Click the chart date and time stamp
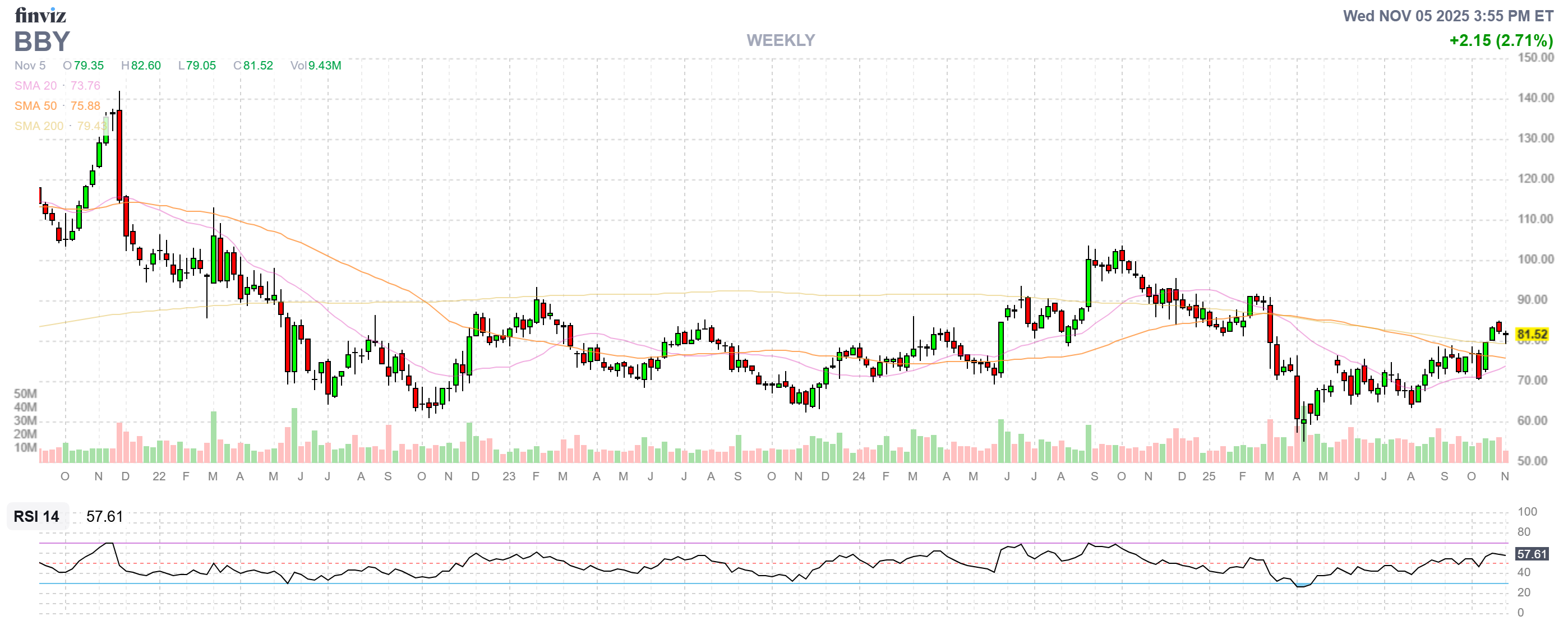This screenshot has height=630, width=1568. pos(1447,16)
